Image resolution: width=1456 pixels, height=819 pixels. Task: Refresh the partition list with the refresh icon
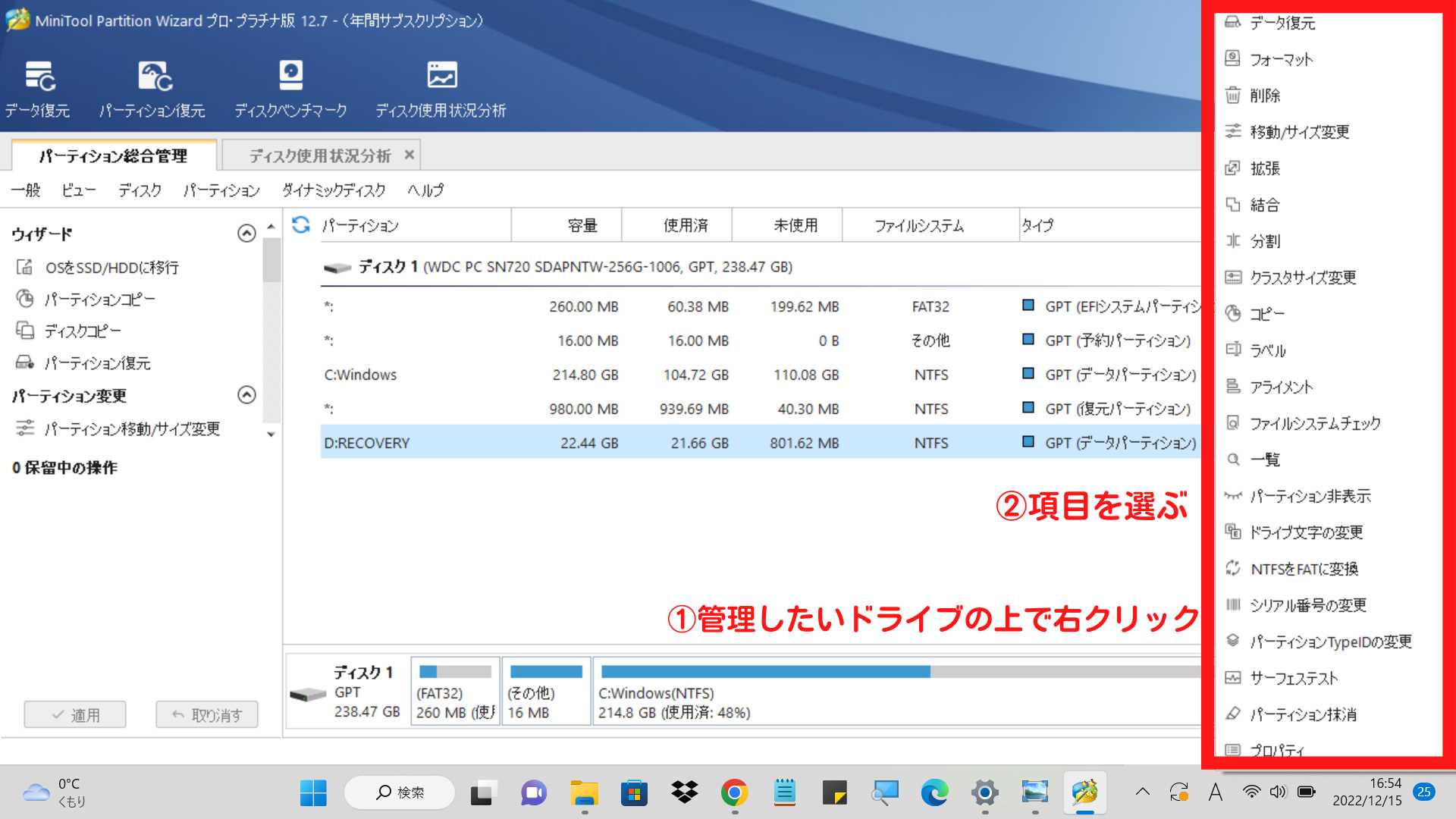[301, 224]
